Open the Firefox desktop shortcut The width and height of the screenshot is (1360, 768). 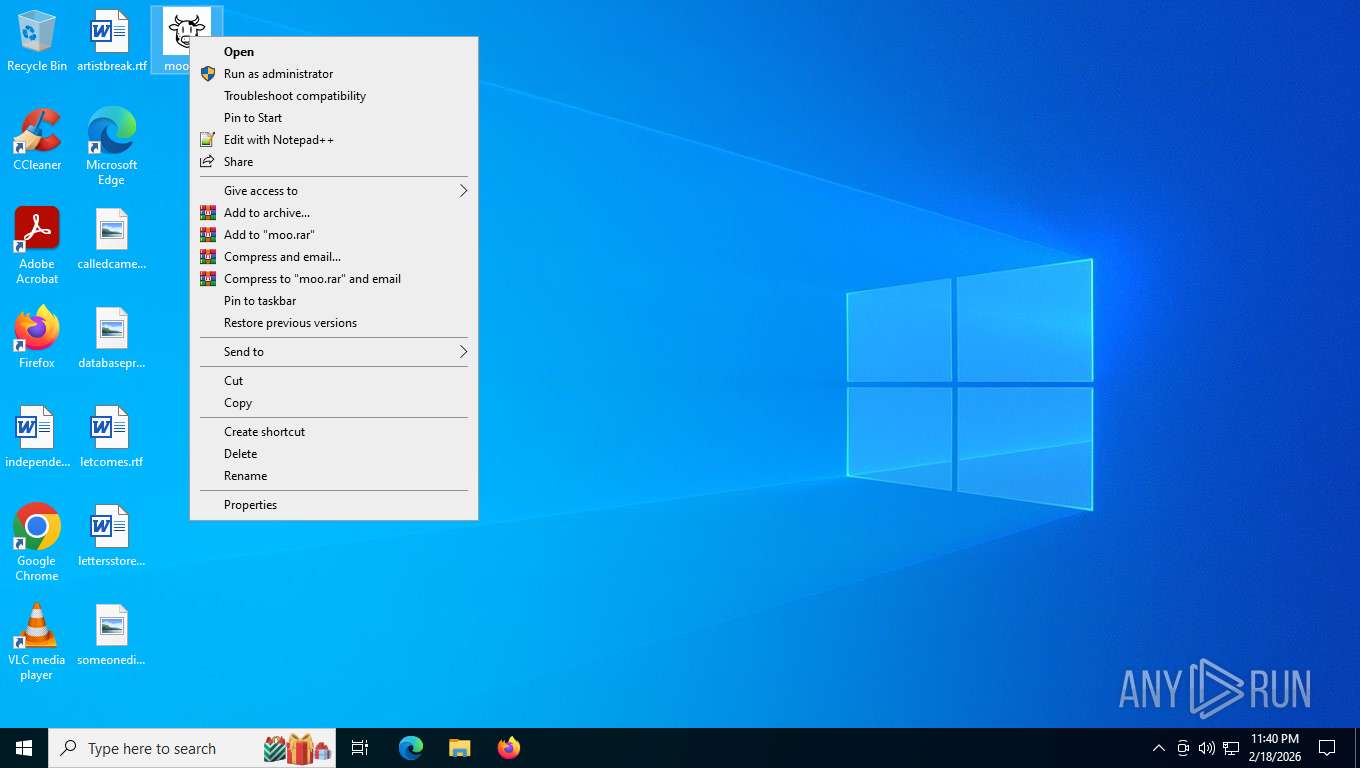pos(37,338)
